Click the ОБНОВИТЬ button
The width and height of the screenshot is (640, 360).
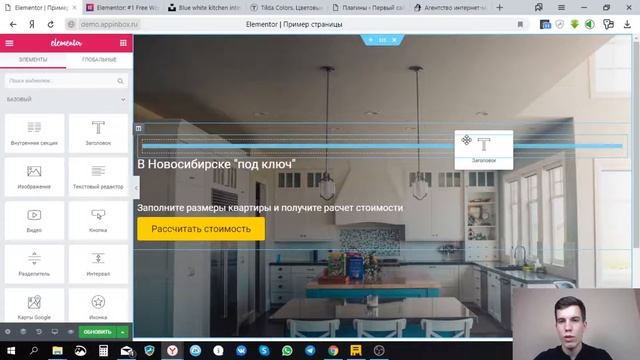tap(98, 332)
